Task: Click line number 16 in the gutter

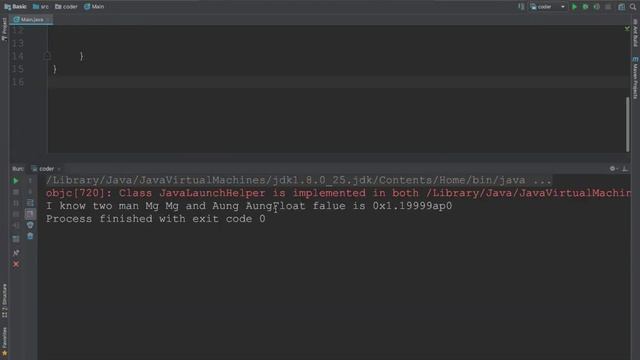Action: coord(18,82)
